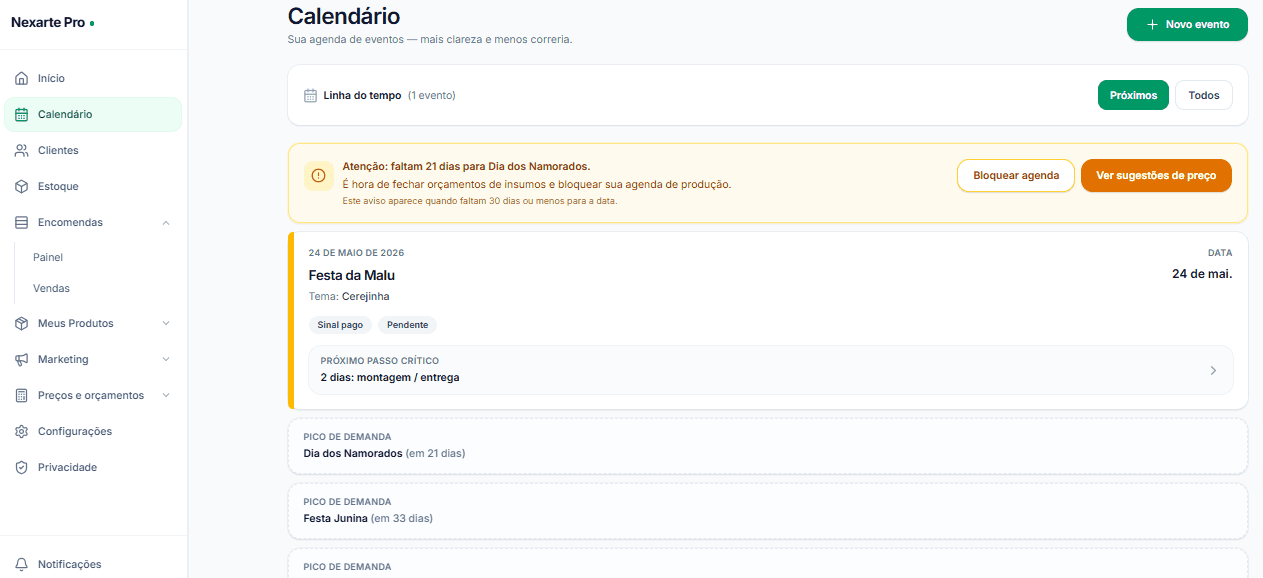Click the Novo evento button
The width and height of the screenshot is (1263, 578).
pos(1187,24)
